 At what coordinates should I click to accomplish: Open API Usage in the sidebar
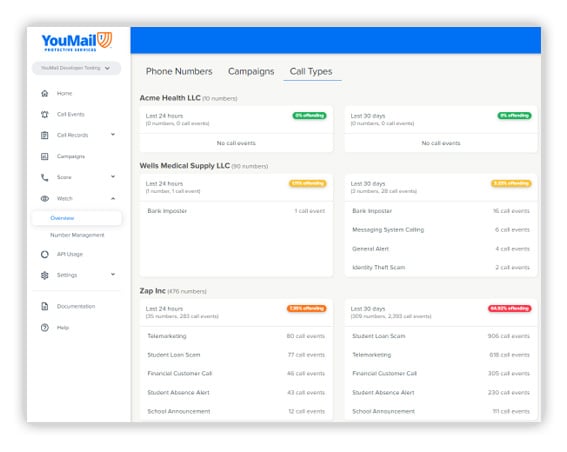point(70,254)
